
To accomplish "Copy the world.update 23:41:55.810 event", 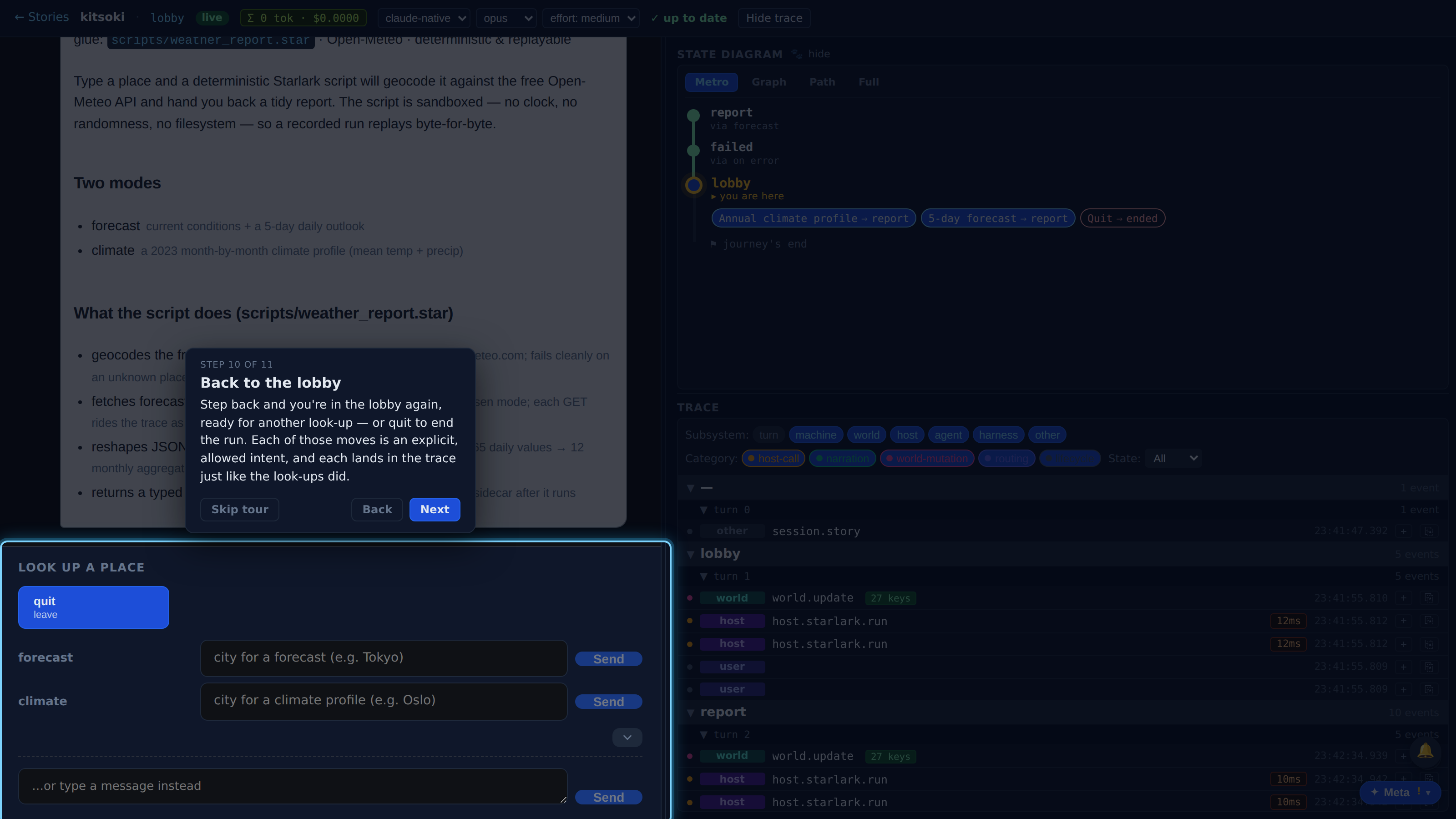I will pos(1428,598).
